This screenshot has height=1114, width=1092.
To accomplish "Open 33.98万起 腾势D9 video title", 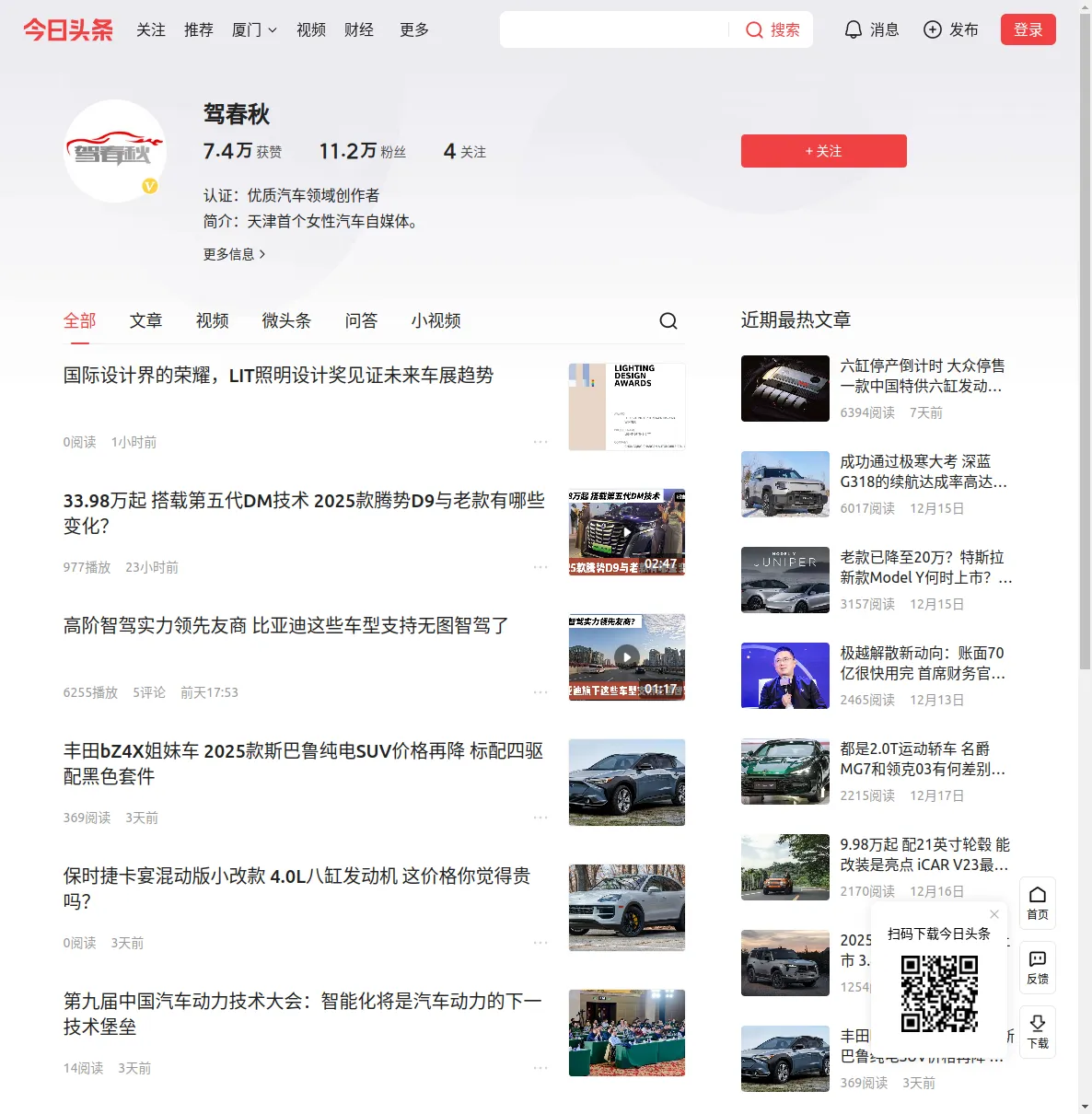I will pos(305,513).
